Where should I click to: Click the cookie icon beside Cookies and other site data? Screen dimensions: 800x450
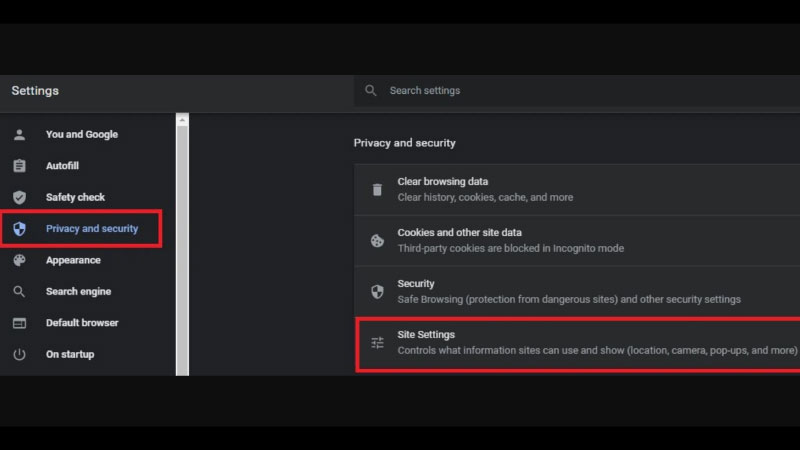pyautogui.click(x=377, y=241)
